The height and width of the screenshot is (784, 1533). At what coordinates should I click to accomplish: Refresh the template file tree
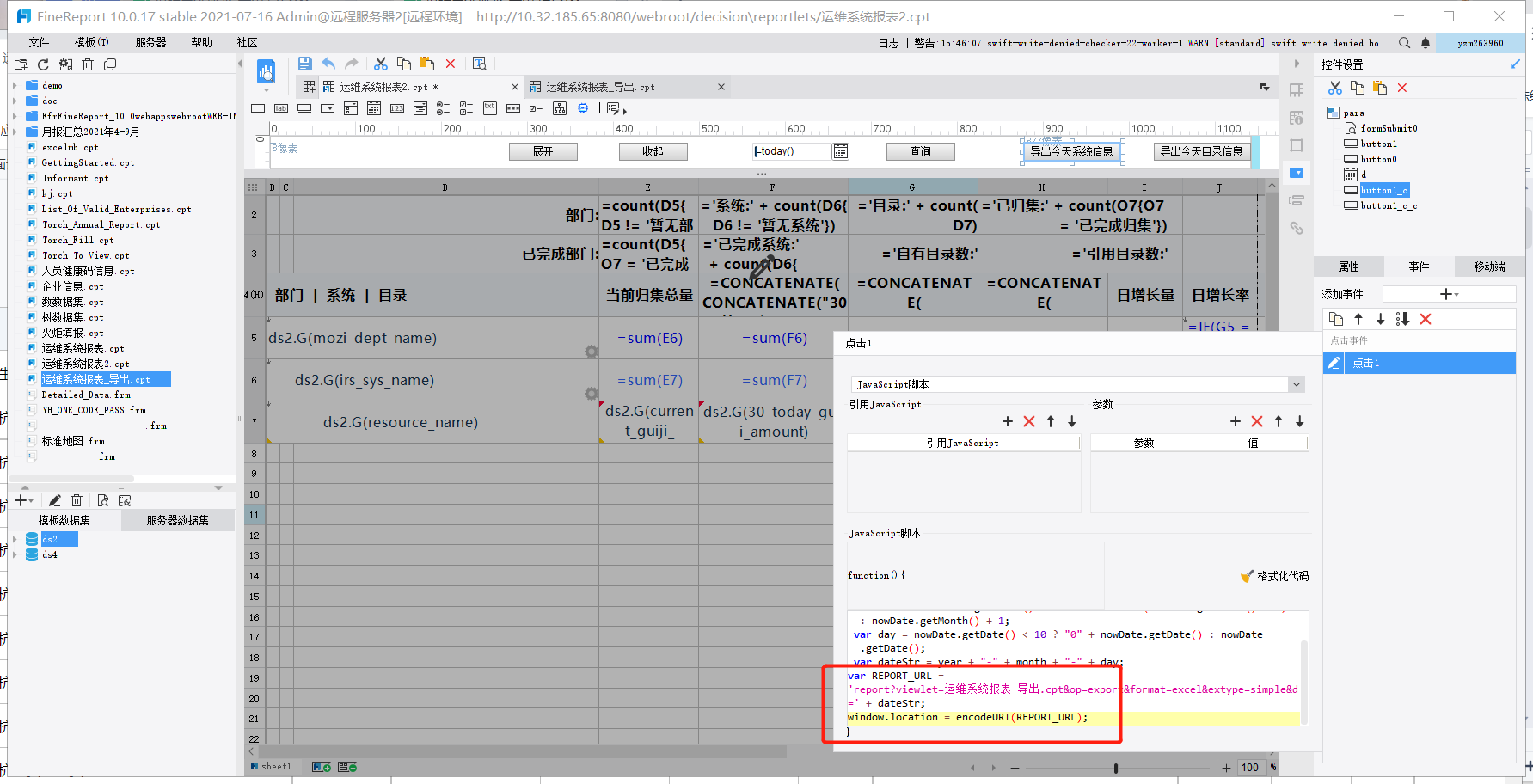pyautogui.click(x=43, y=64)
